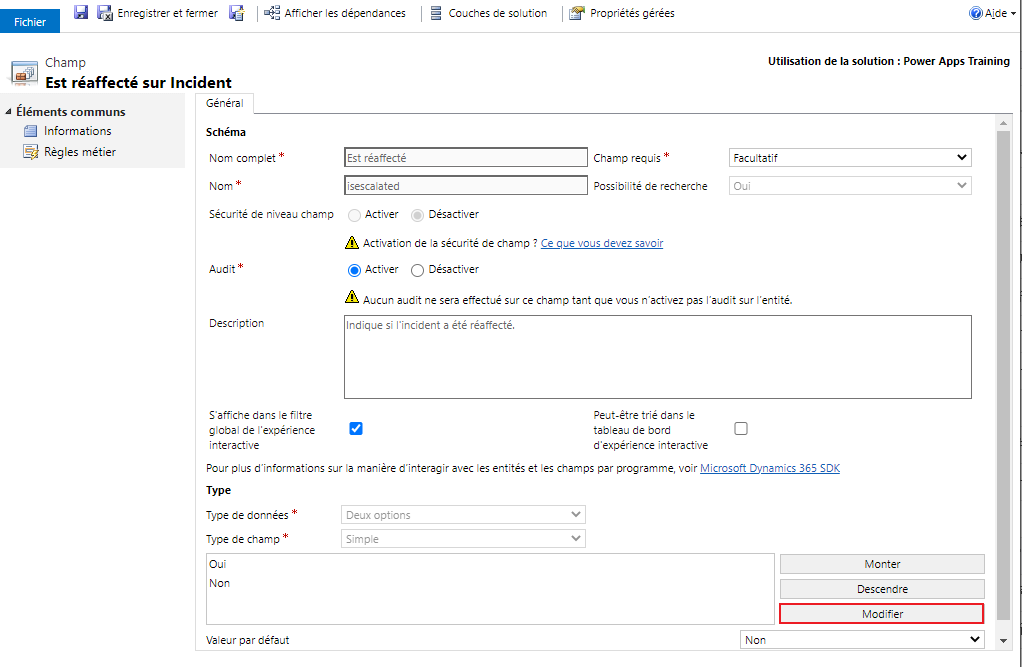Click the form scrollbar down arrow

1004,641
